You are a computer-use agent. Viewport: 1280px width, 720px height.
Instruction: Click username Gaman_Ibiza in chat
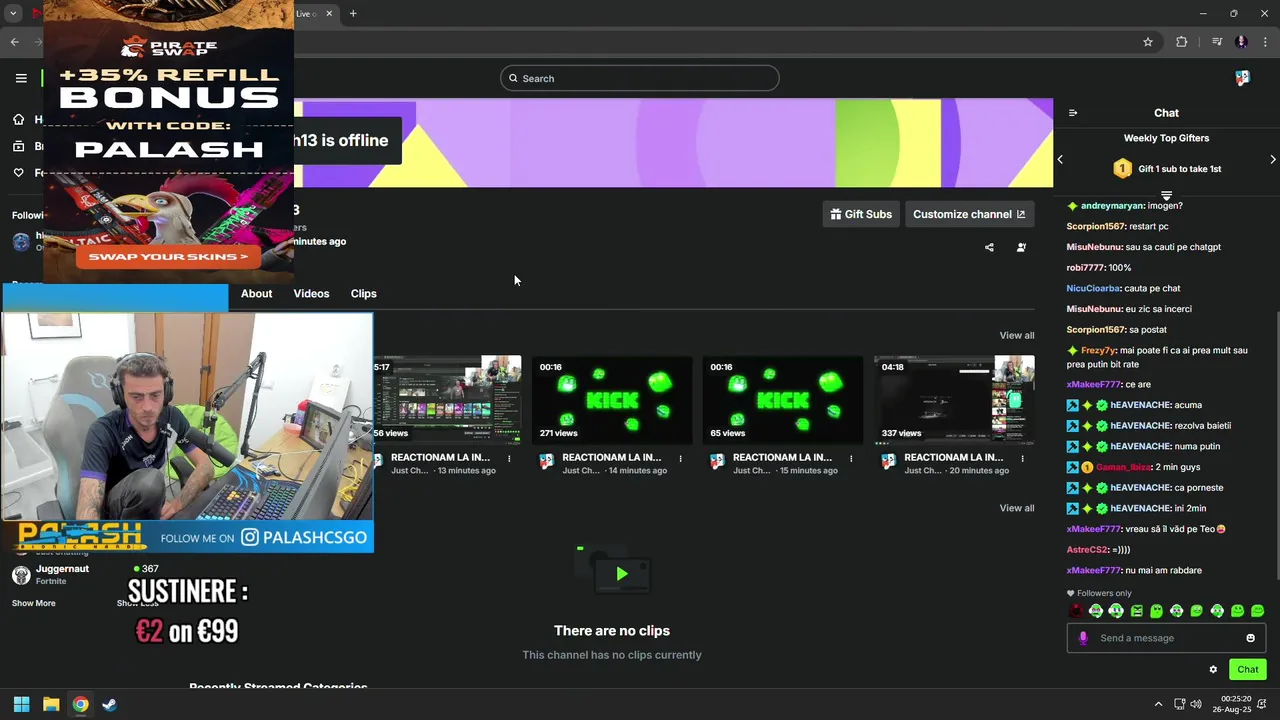pos(1124,467)
